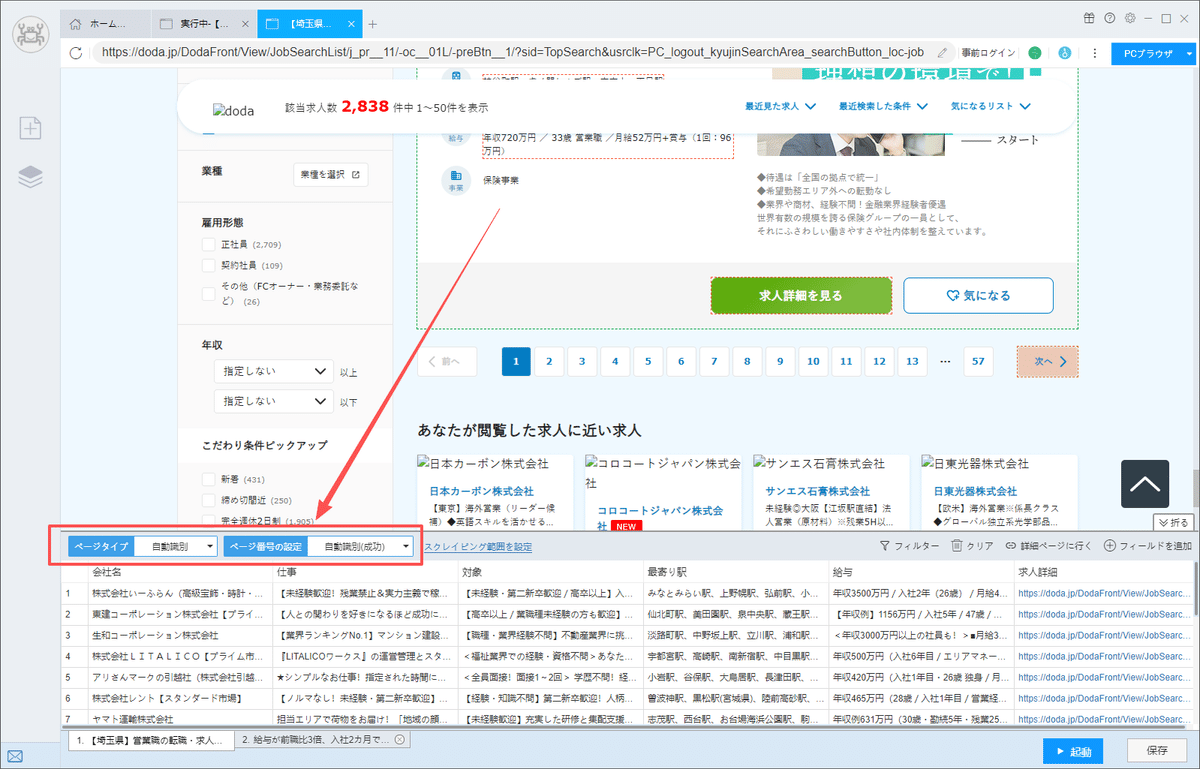Click the 求人詳細を見る button
This screenshot has width=1200, height=769.
800,296
